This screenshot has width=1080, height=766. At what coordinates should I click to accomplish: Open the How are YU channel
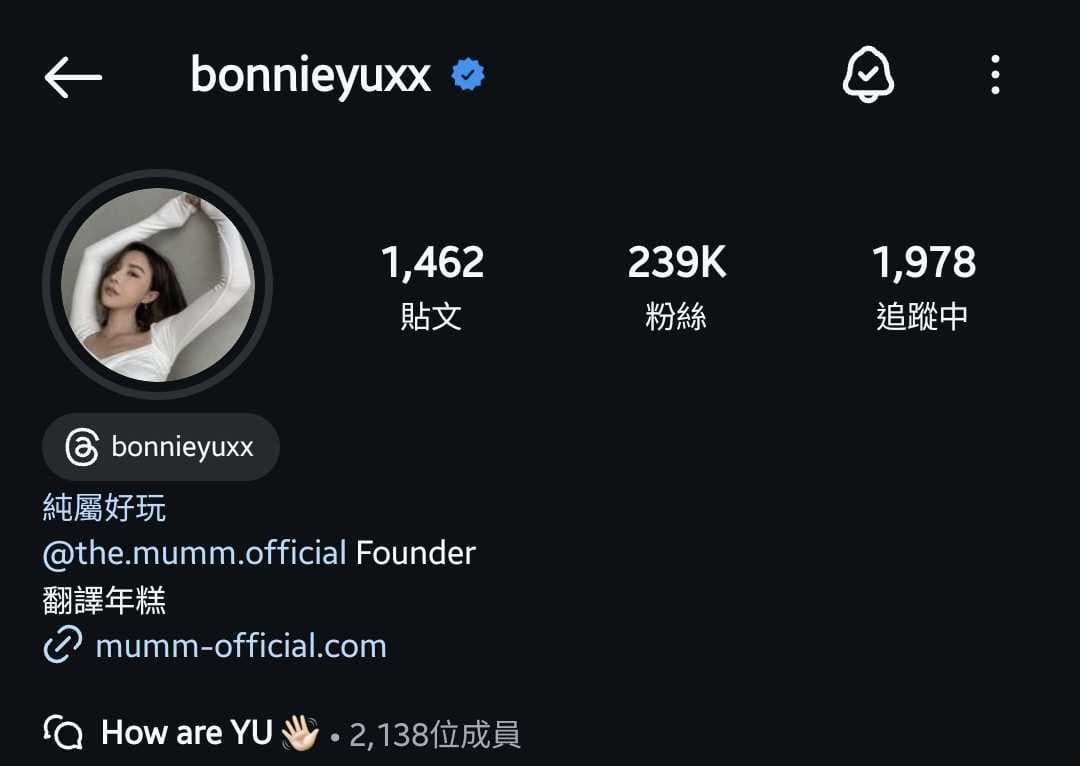coord(187,732)
